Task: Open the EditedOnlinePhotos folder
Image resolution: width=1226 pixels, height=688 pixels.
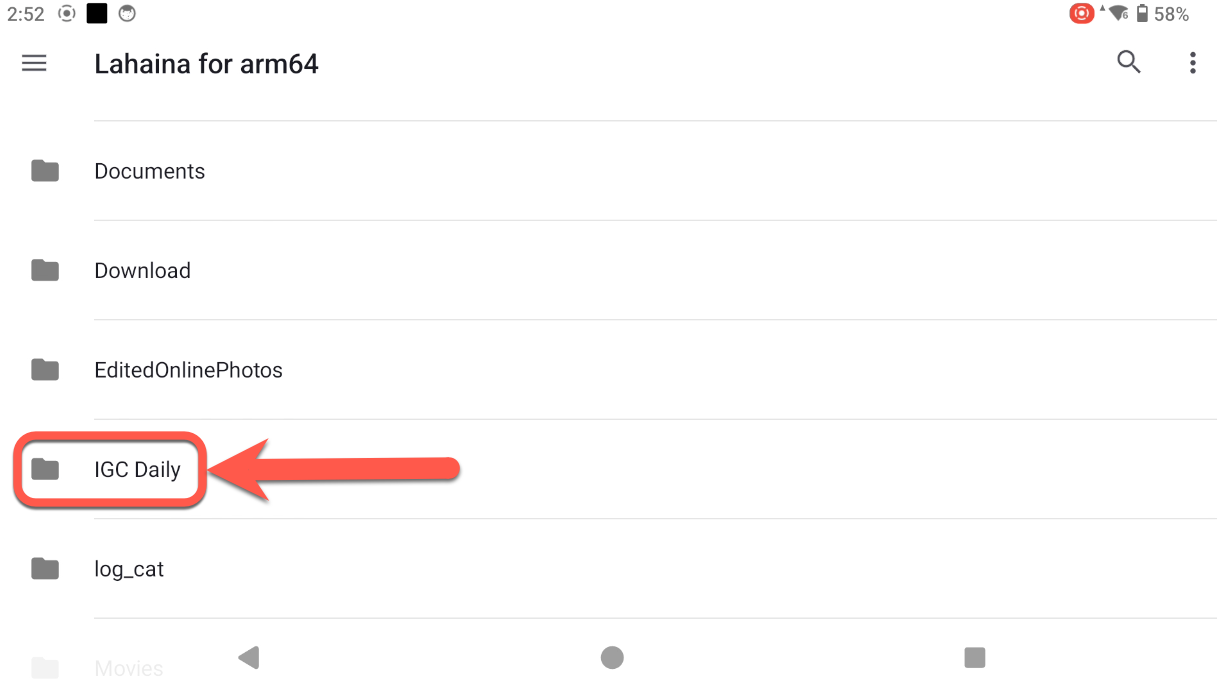Action: point(188,370)
